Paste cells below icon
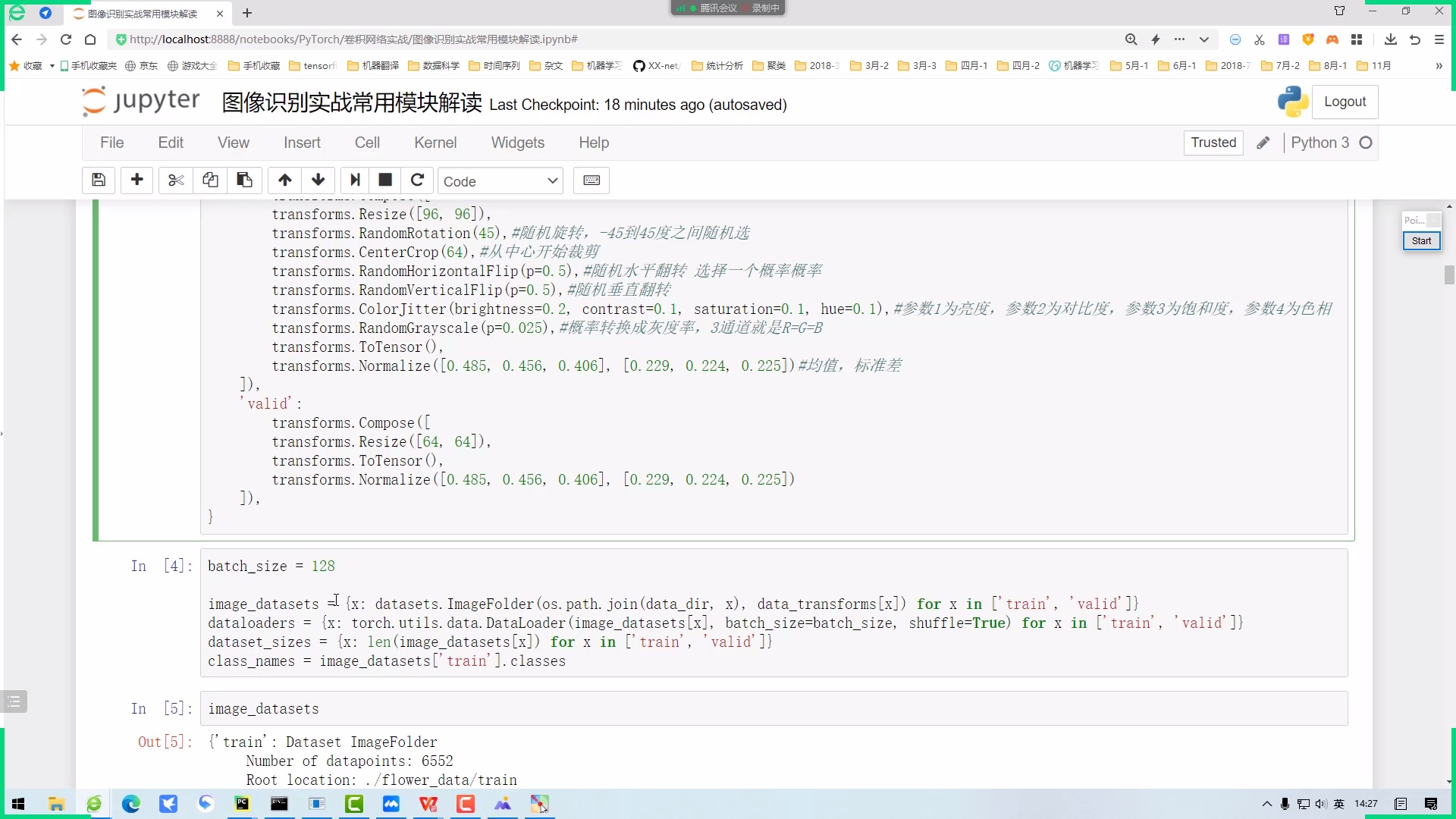The height and width of the screenshot is (819, 1456). tap(245, 180)
